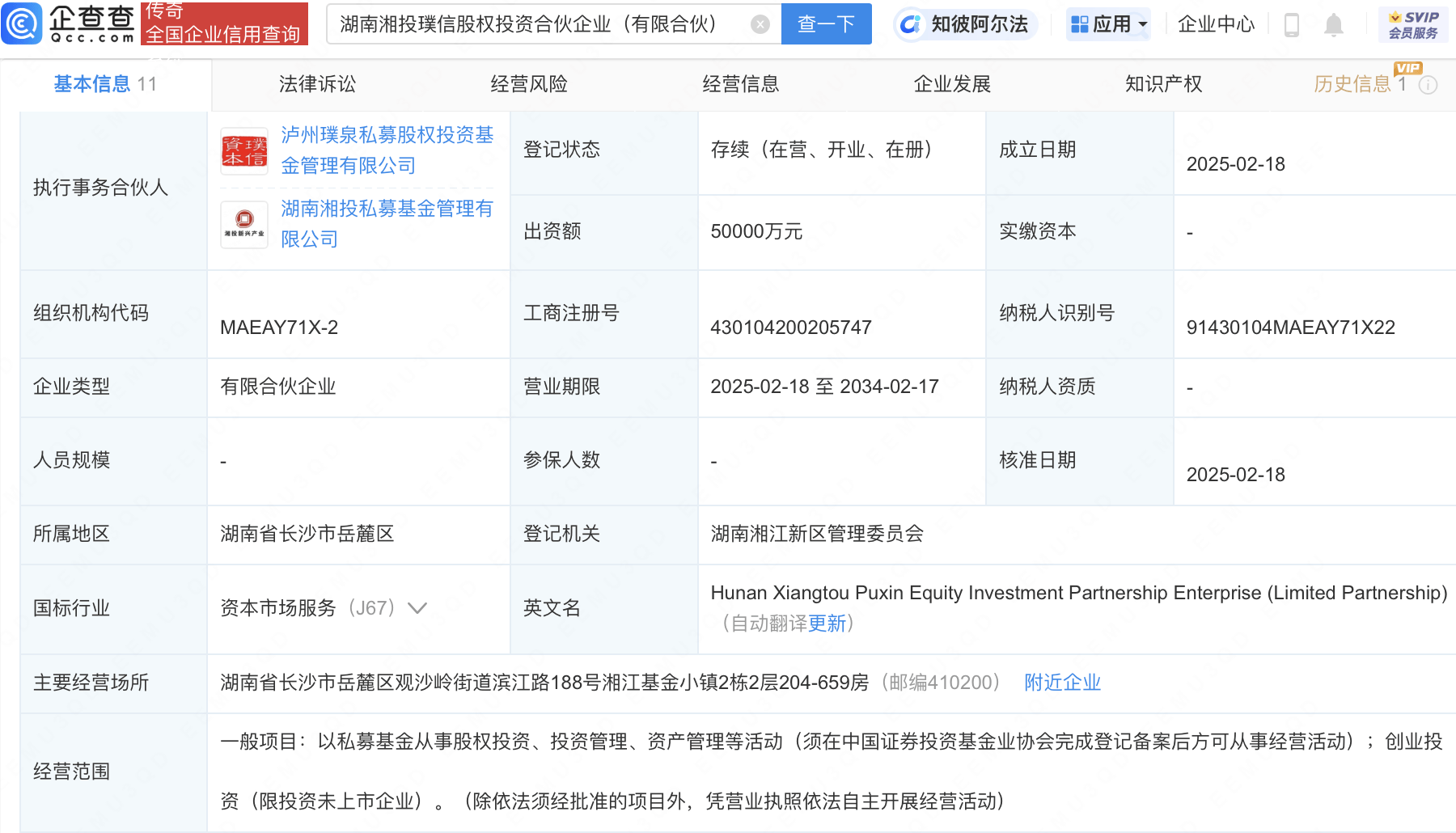
Task: Switch to the 法律诉讼 tab
Action: 317,84
